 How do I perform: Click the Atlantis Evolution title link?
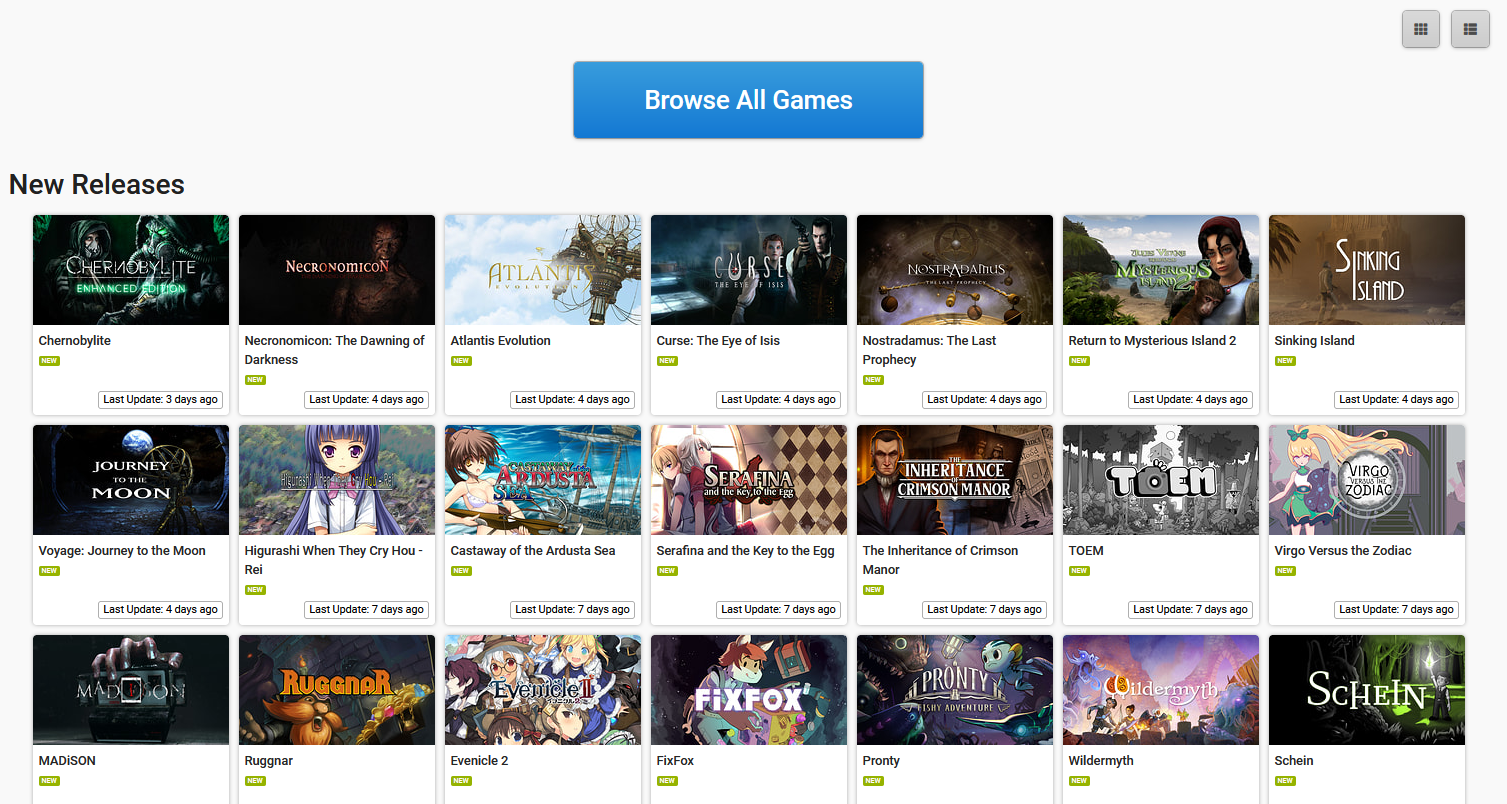pos(501,341)
